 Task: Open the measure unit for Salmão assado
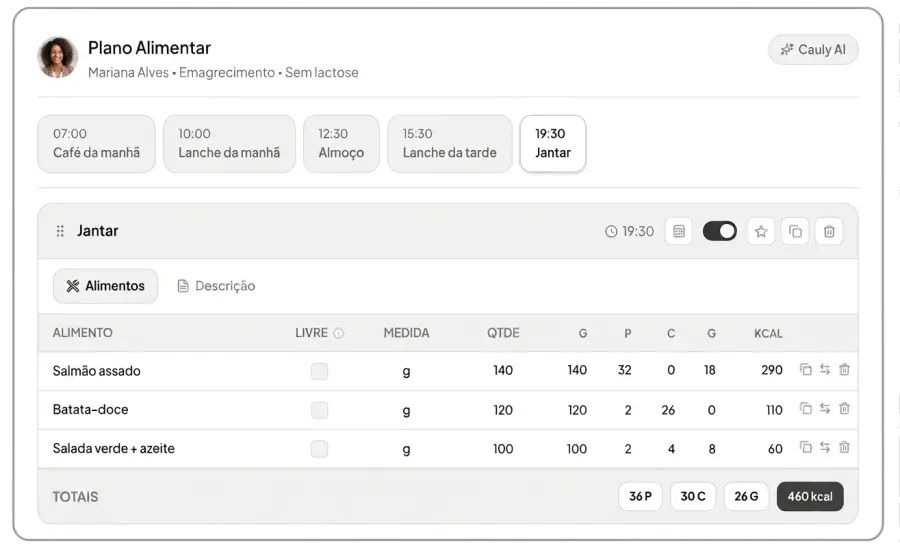coord(406,371)
